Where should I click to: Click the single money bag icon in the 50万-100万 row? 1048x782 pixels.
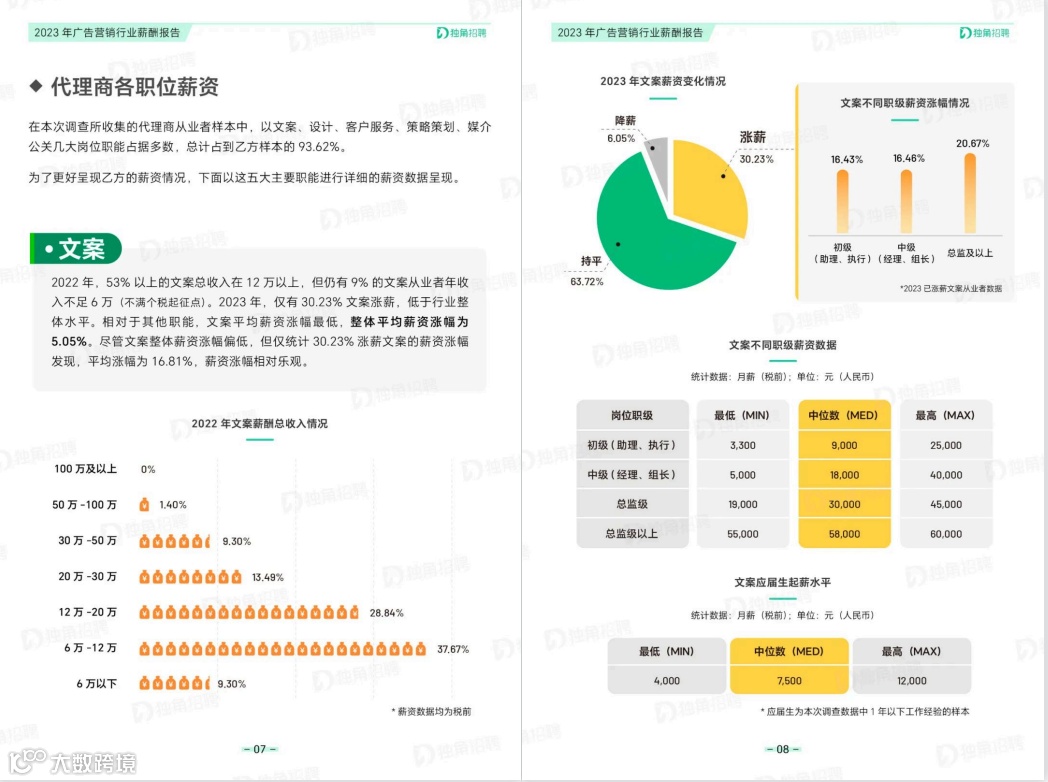(x=144, y=505)
